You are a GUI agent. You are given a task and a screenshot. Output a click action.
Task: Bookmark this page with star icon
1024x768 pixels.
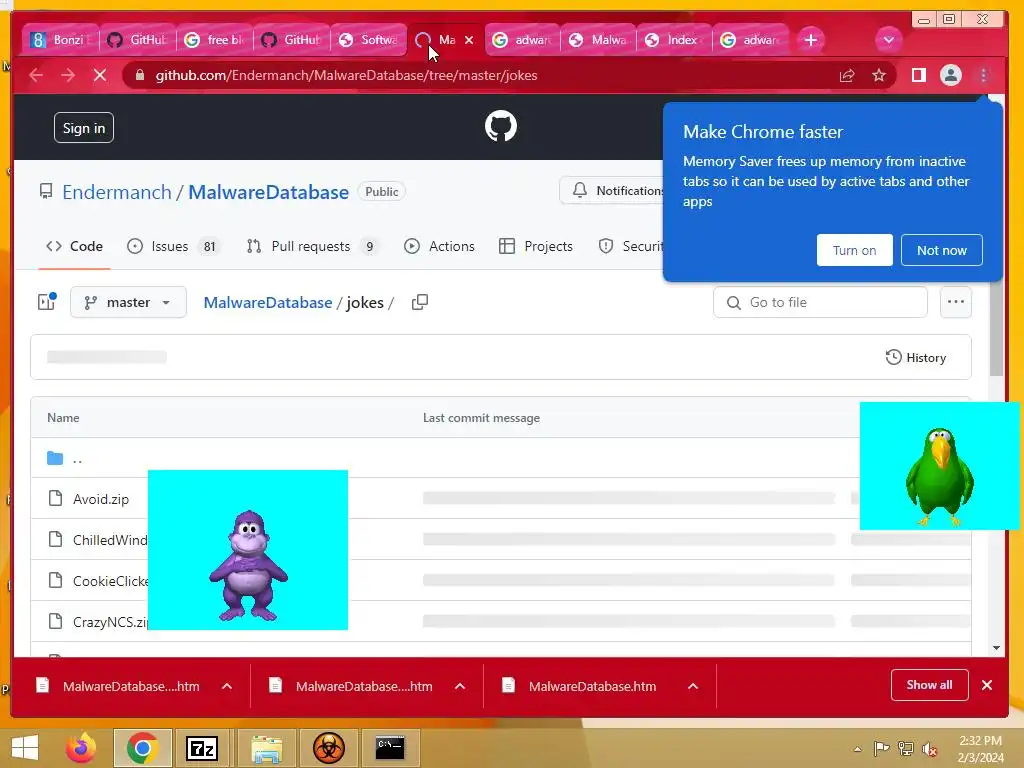(879, 75)
